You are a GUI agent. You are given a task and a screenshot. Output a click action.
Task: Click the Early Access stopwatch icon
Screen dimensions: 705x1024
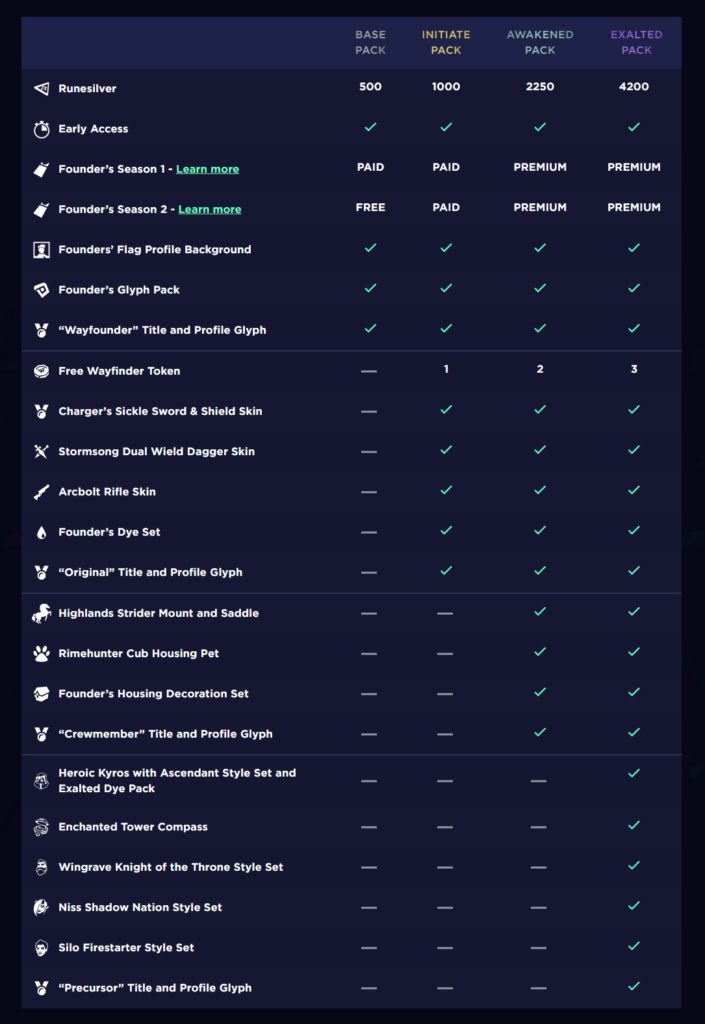coord(41,129)
